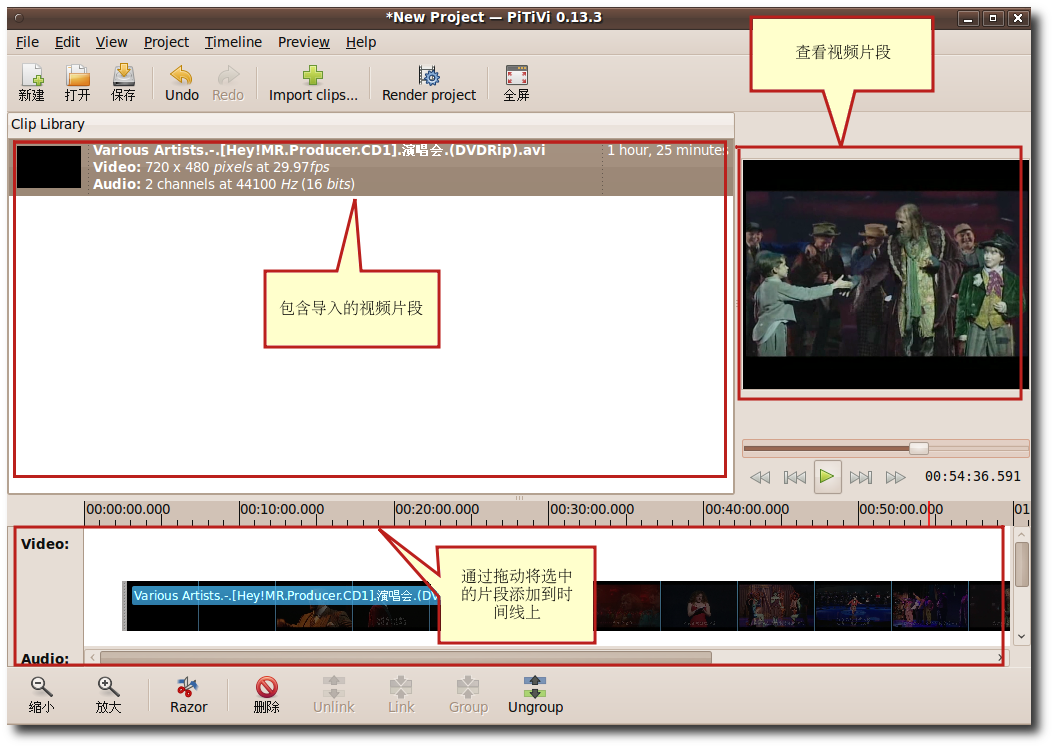Click the Group icon
The height and width of the screenshot is (748, 1054).
coord(469,695)
